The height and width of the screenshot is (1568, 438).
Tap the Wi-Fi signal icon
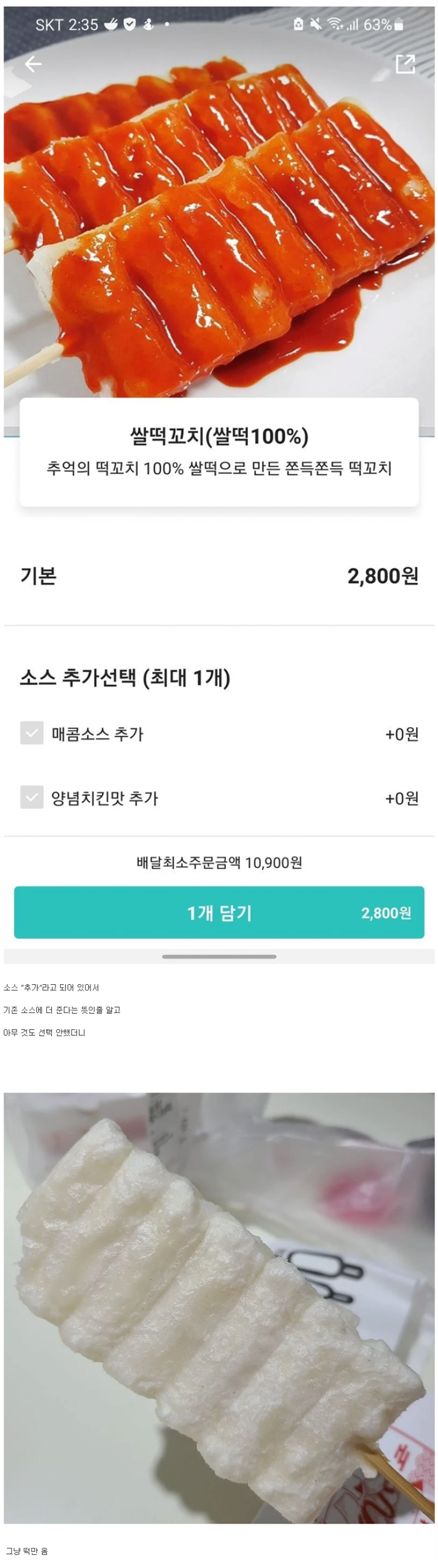point(335,24)
